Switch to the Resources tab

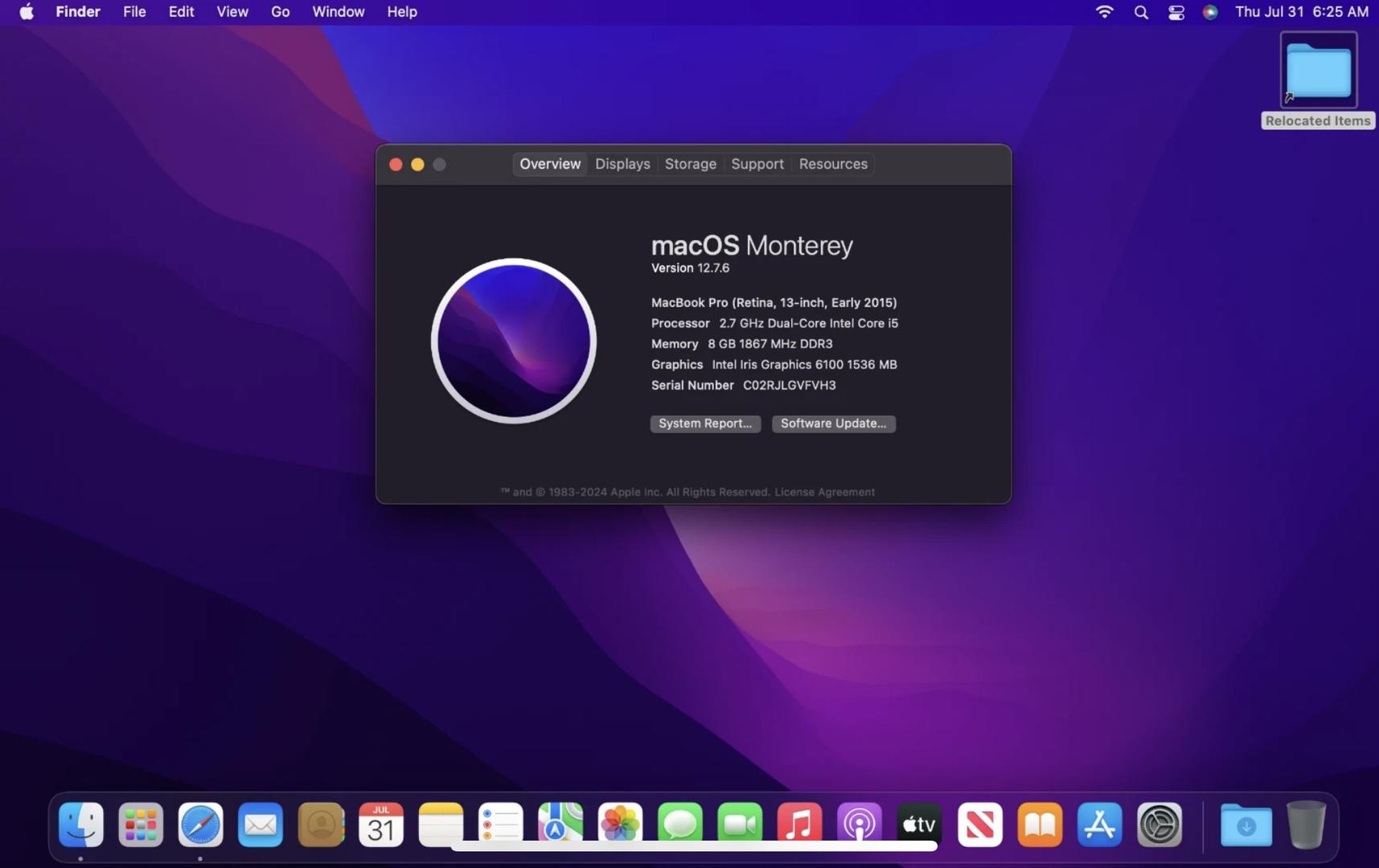833,164
